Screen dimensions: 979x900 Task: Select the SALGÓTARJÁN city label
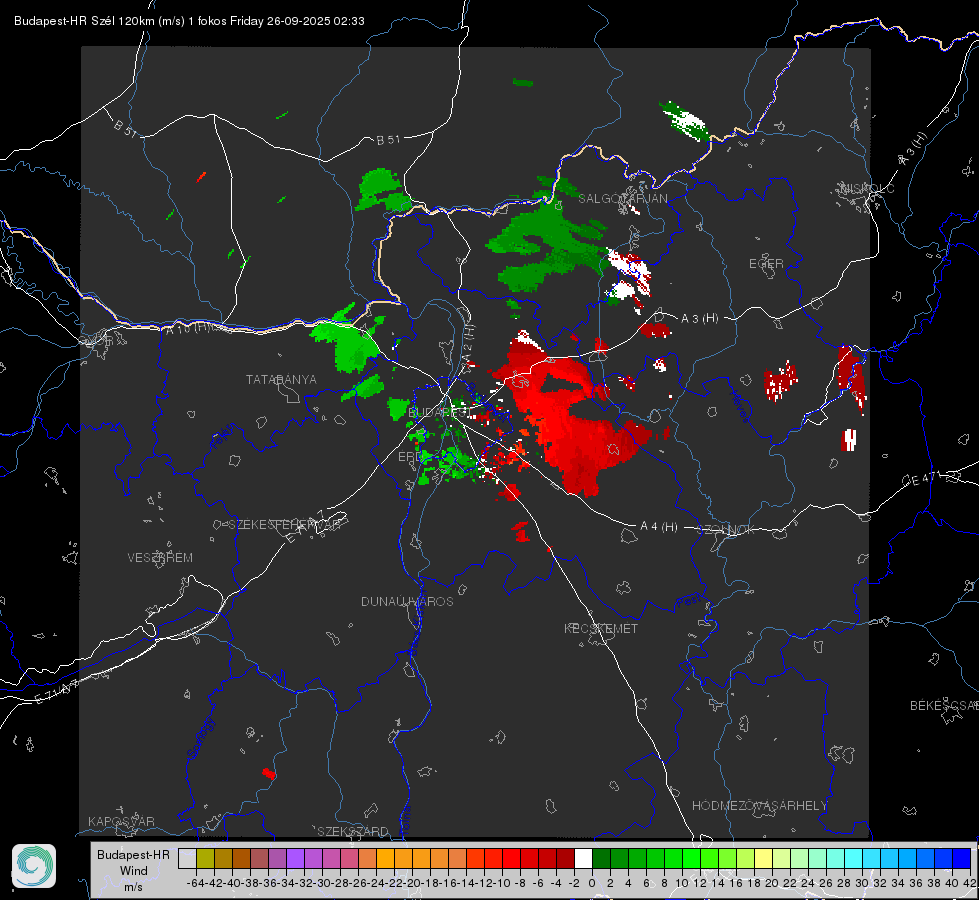[623, 199]
